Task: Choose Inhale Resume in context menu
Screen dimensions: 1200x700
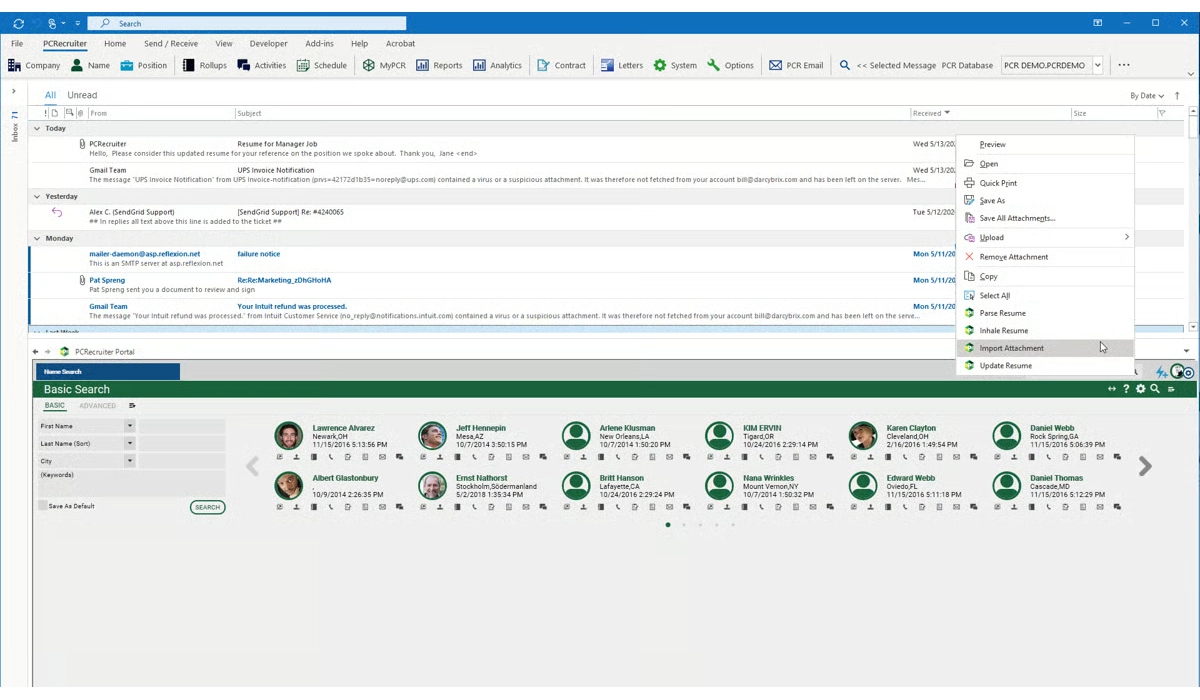Action: [x=1045, y=330]
